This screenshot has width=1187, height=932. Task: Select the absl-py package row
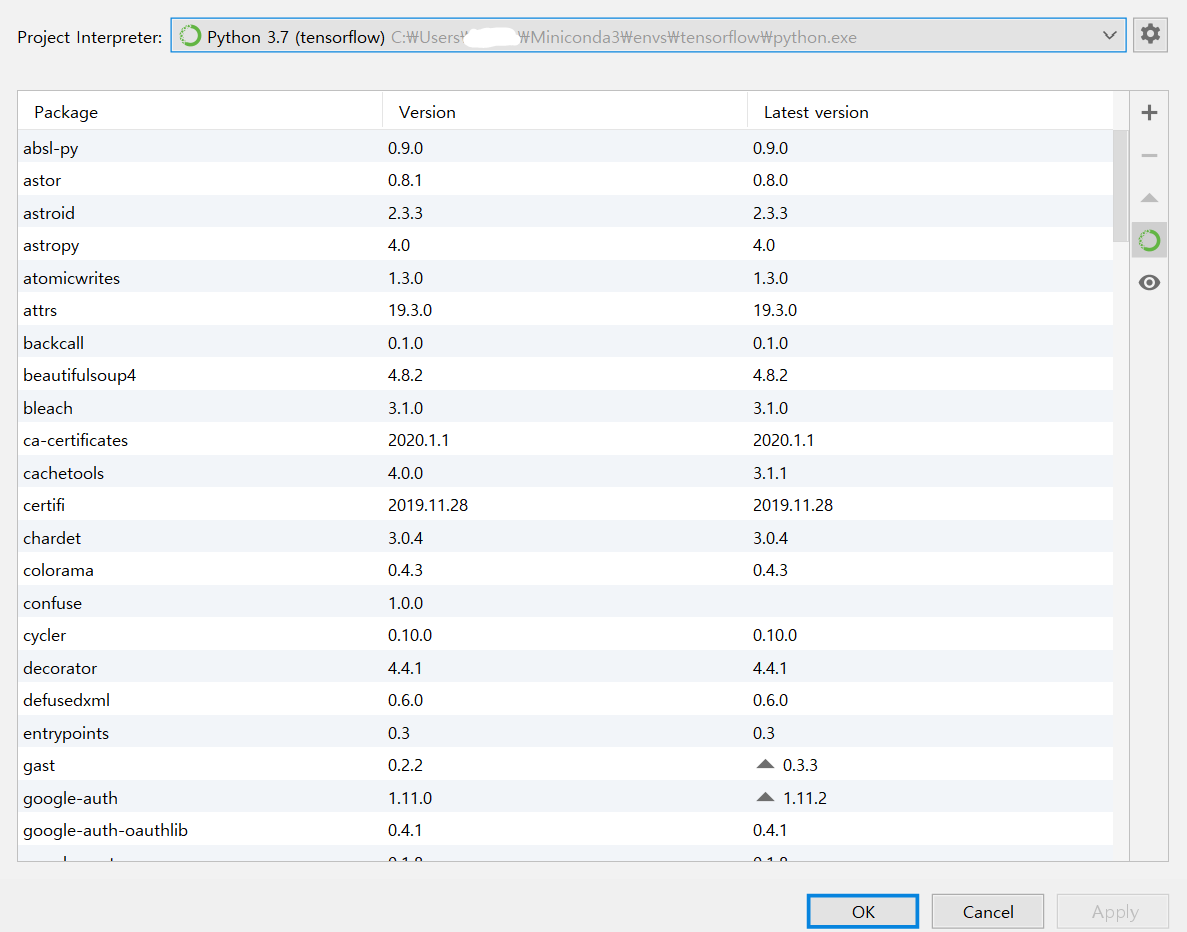(565, 148)
